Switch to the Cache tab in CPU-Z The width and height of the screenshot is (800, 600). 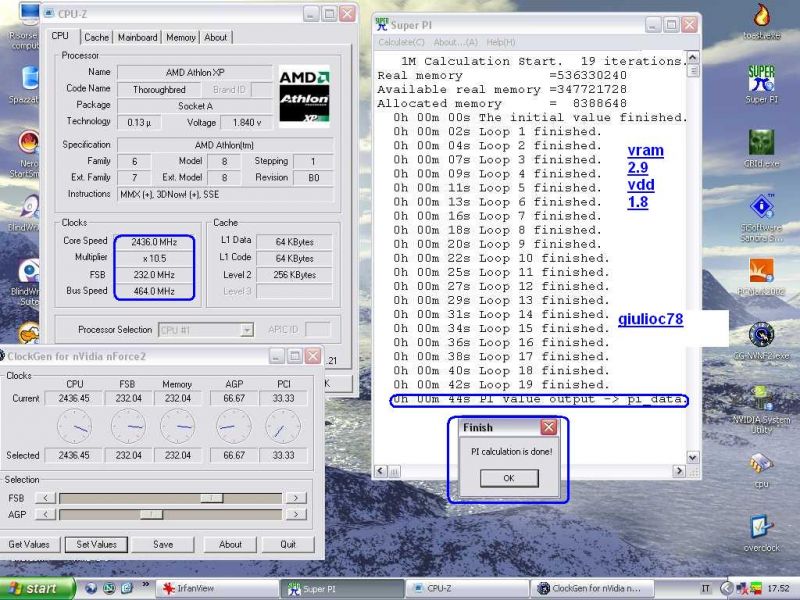[x=96, y=37]
